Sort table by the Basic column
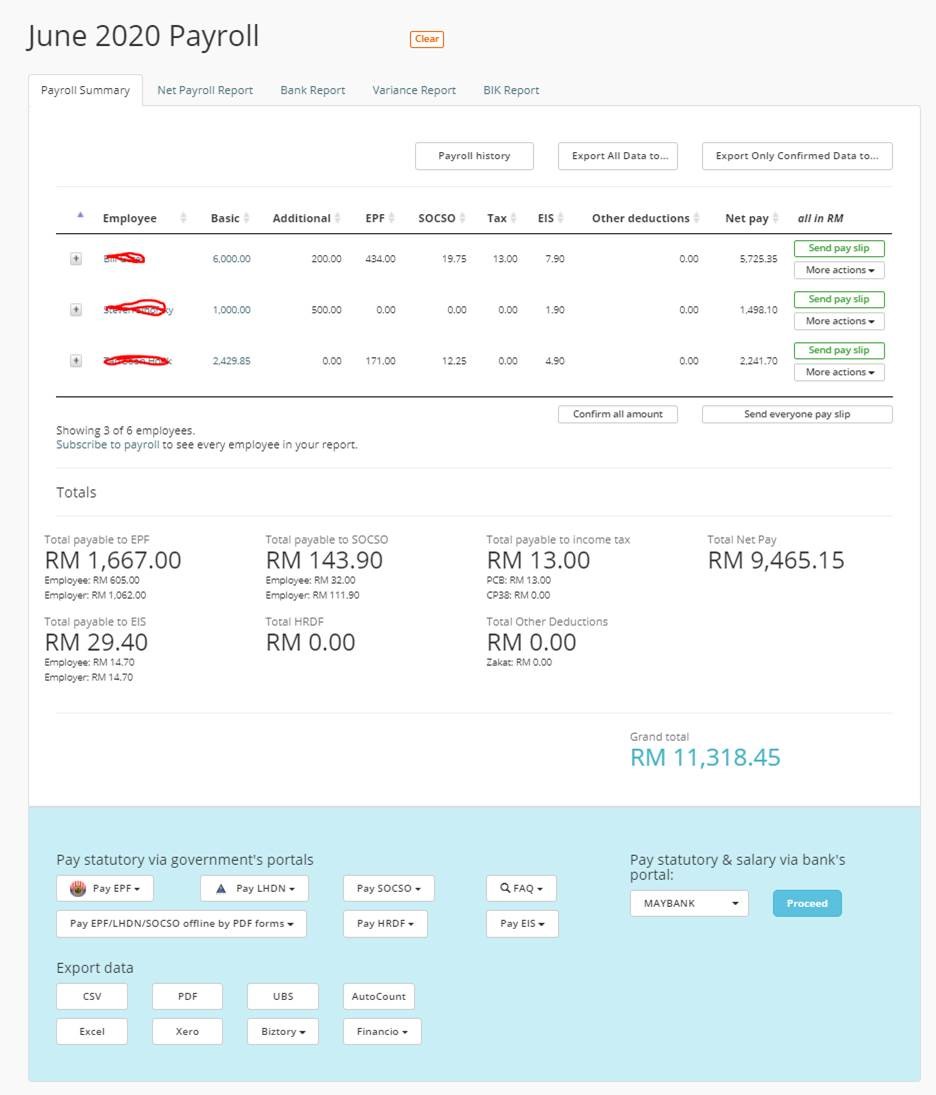Screen dimensions: 936x1095 [225, 218]
